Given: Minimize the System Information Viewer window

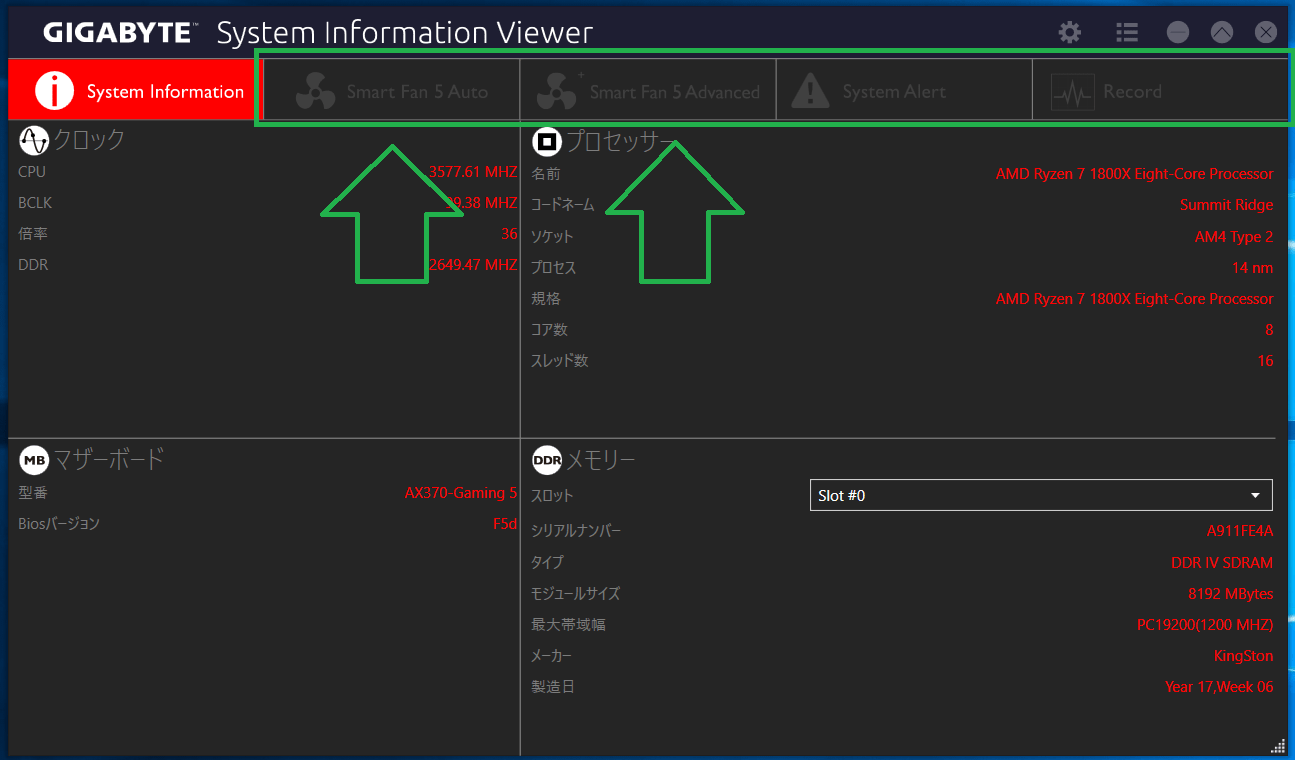Looking at the screenshot, I should pyautogui.click(x=1178, y=33).
